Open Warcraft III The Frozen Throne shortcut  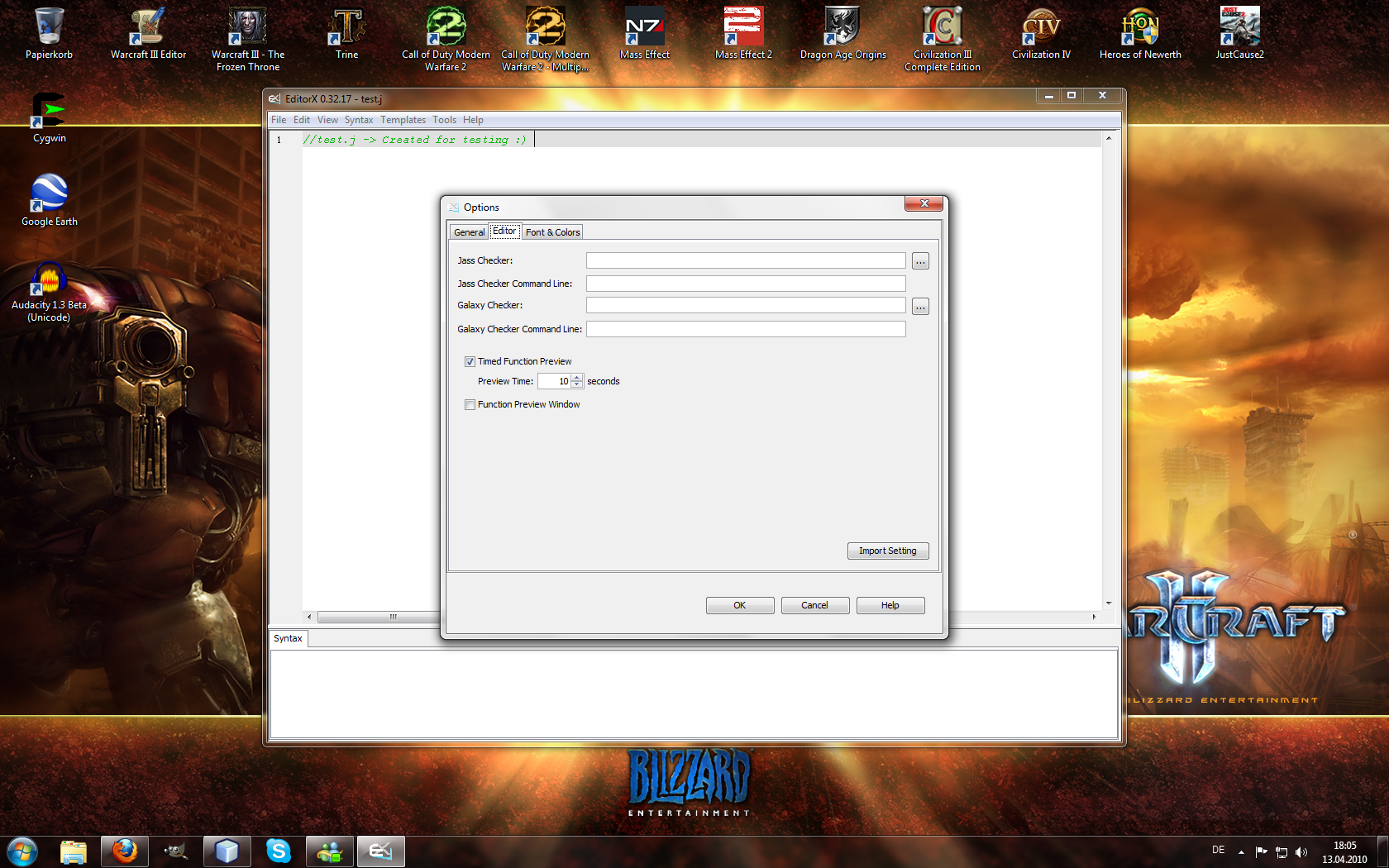[247, 39]
